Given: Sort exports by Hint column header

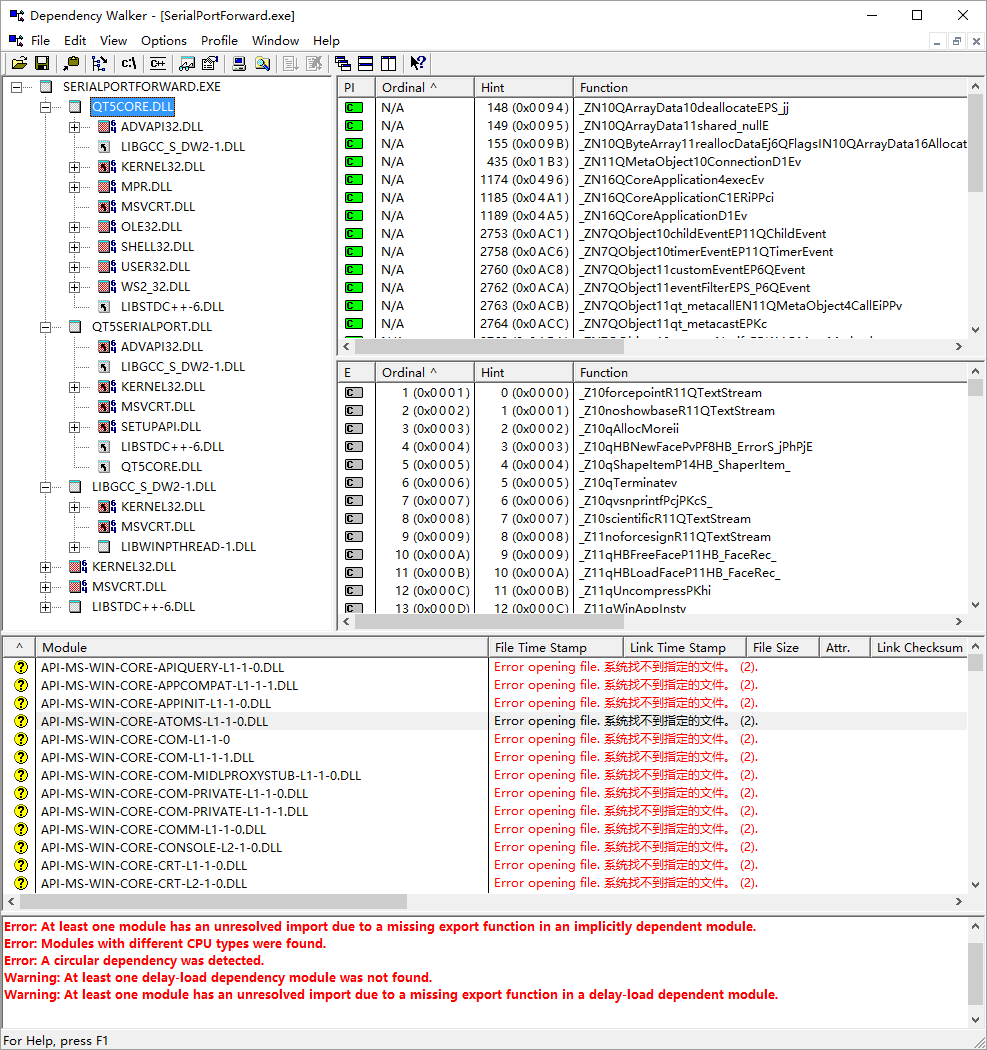Looking at the screenshot, I should (524, 373).
